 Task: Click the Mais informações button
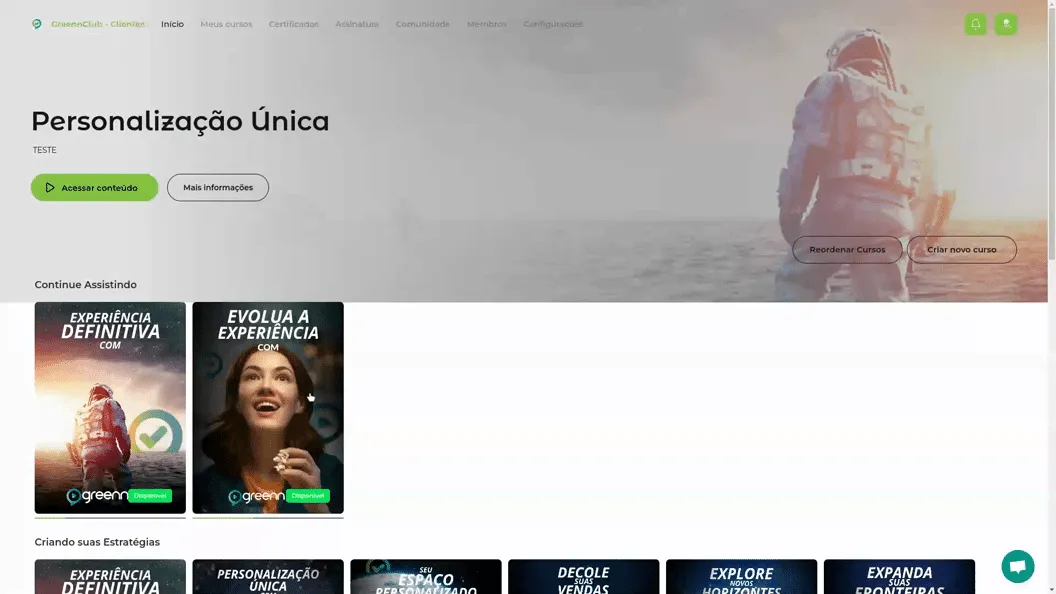click(x=218, y=188)
